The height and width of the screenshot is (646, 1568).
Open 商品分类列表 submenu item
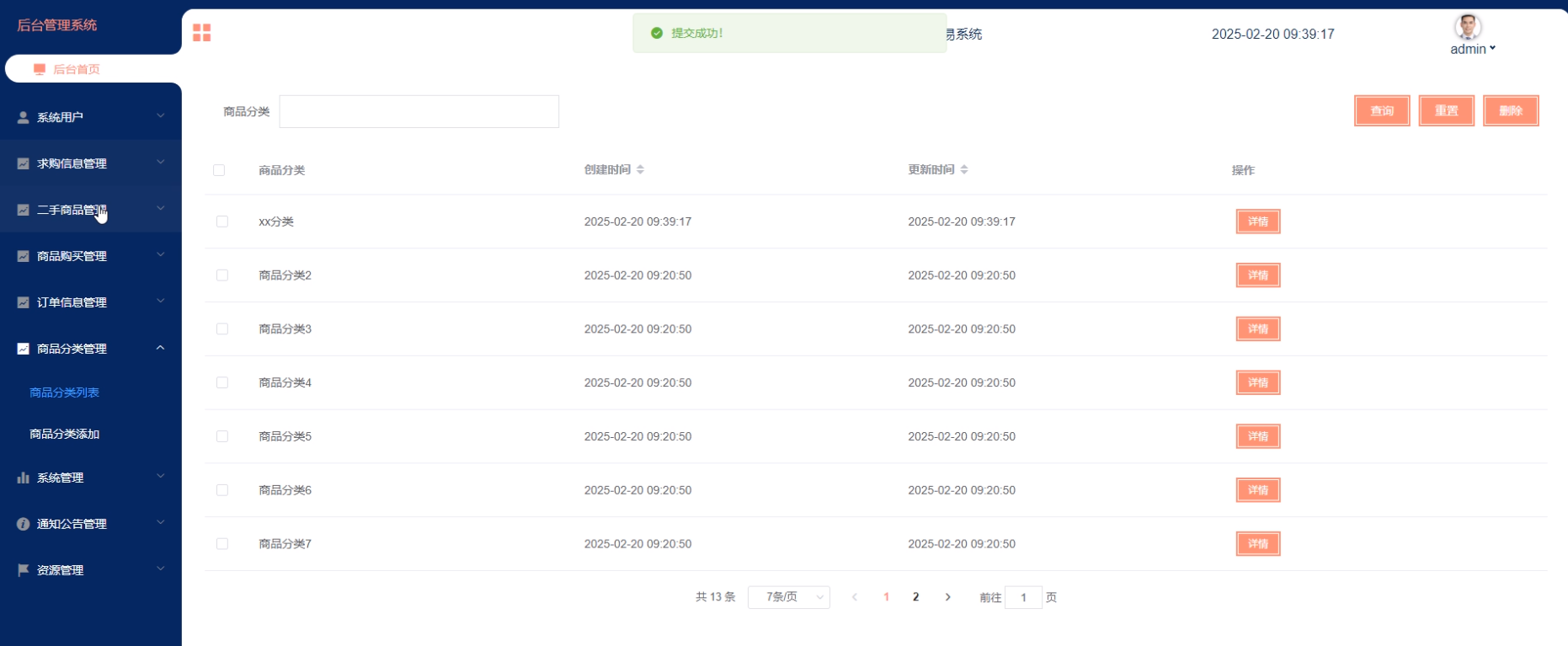65,392
